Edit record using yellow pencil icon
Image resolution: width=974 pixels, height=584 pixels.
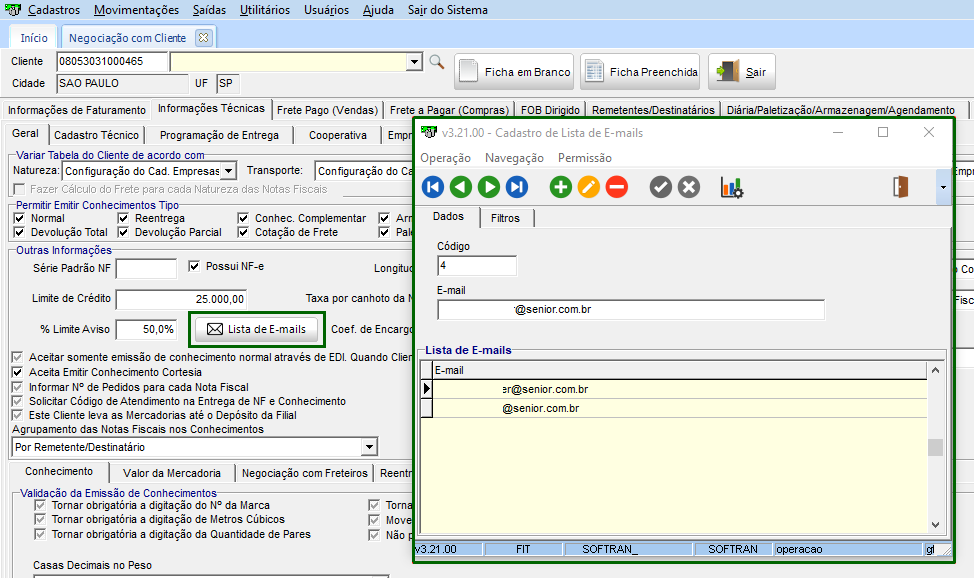(x=589, y=187)
